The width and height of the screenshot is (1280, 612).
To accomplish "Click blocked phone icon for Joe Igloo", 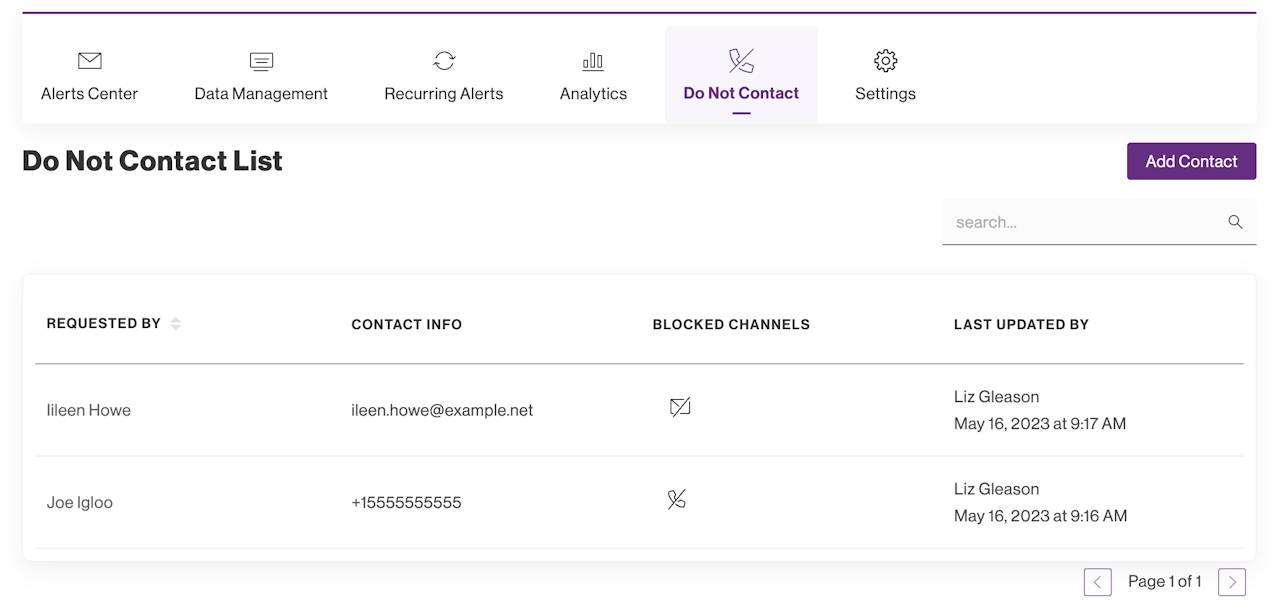I will (x=677, y=499).
